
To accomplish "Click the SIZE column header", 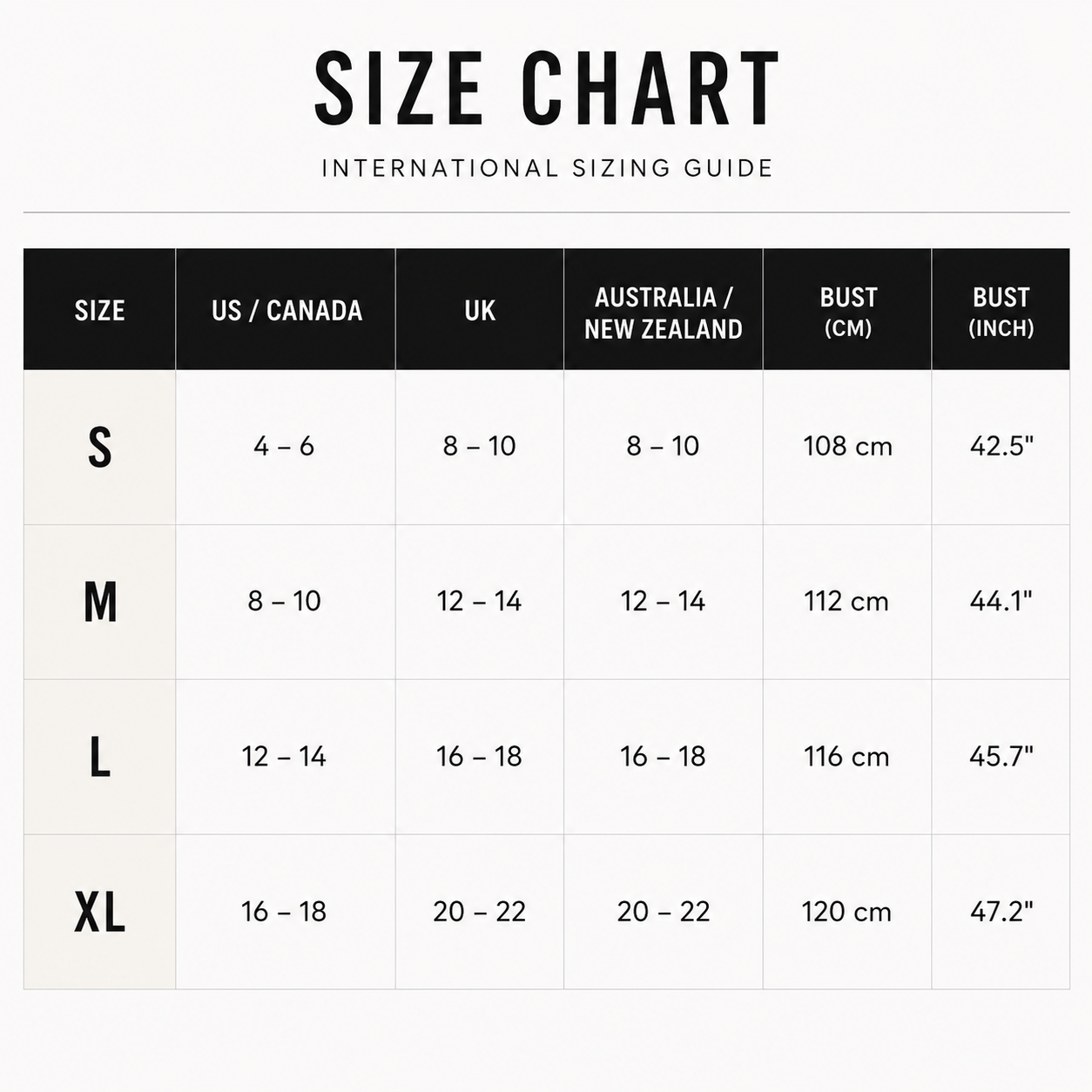I will point(100,310).
